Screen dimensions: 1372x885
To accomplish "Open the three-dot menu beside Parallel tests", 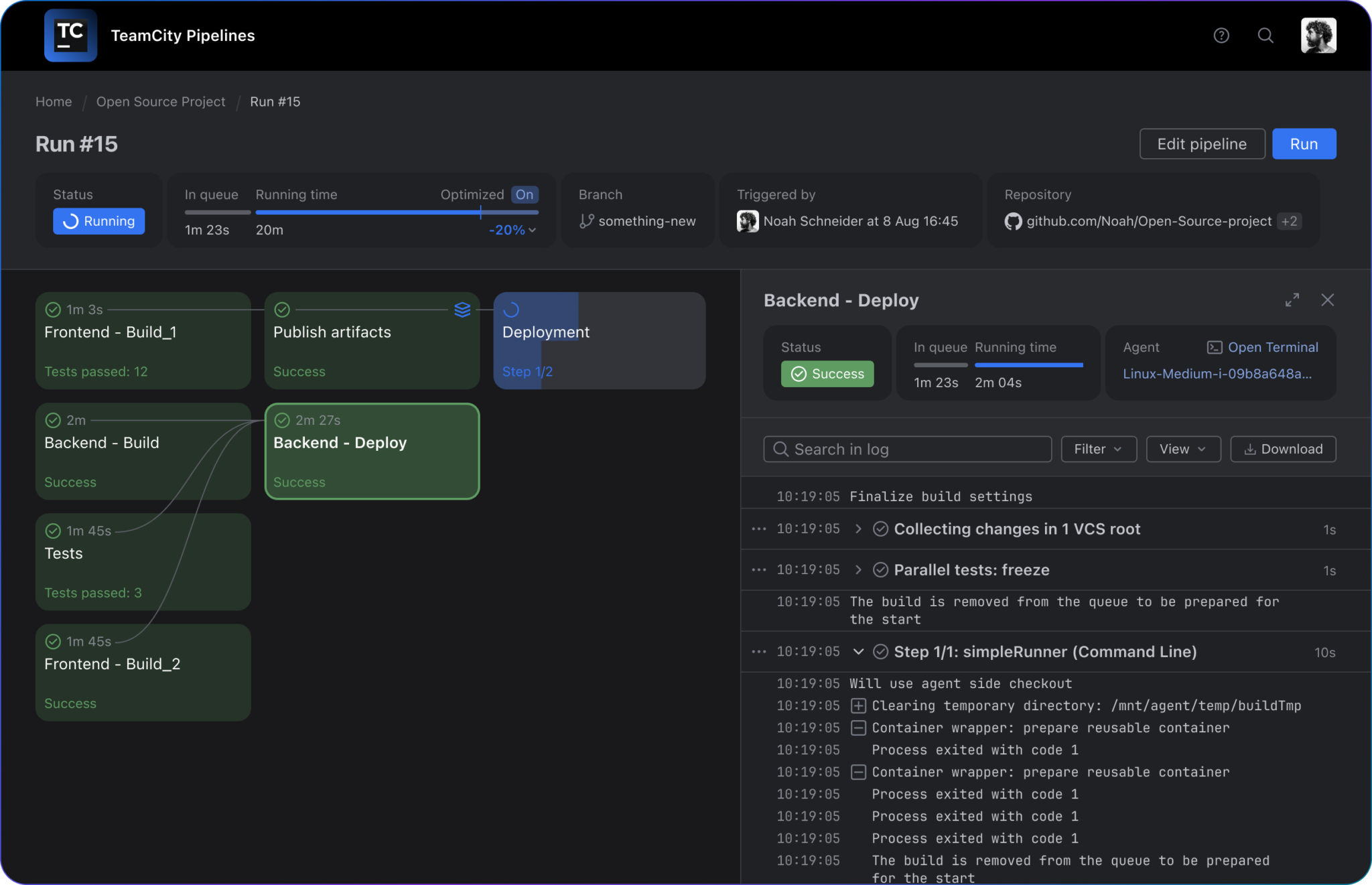I will 758,570.
